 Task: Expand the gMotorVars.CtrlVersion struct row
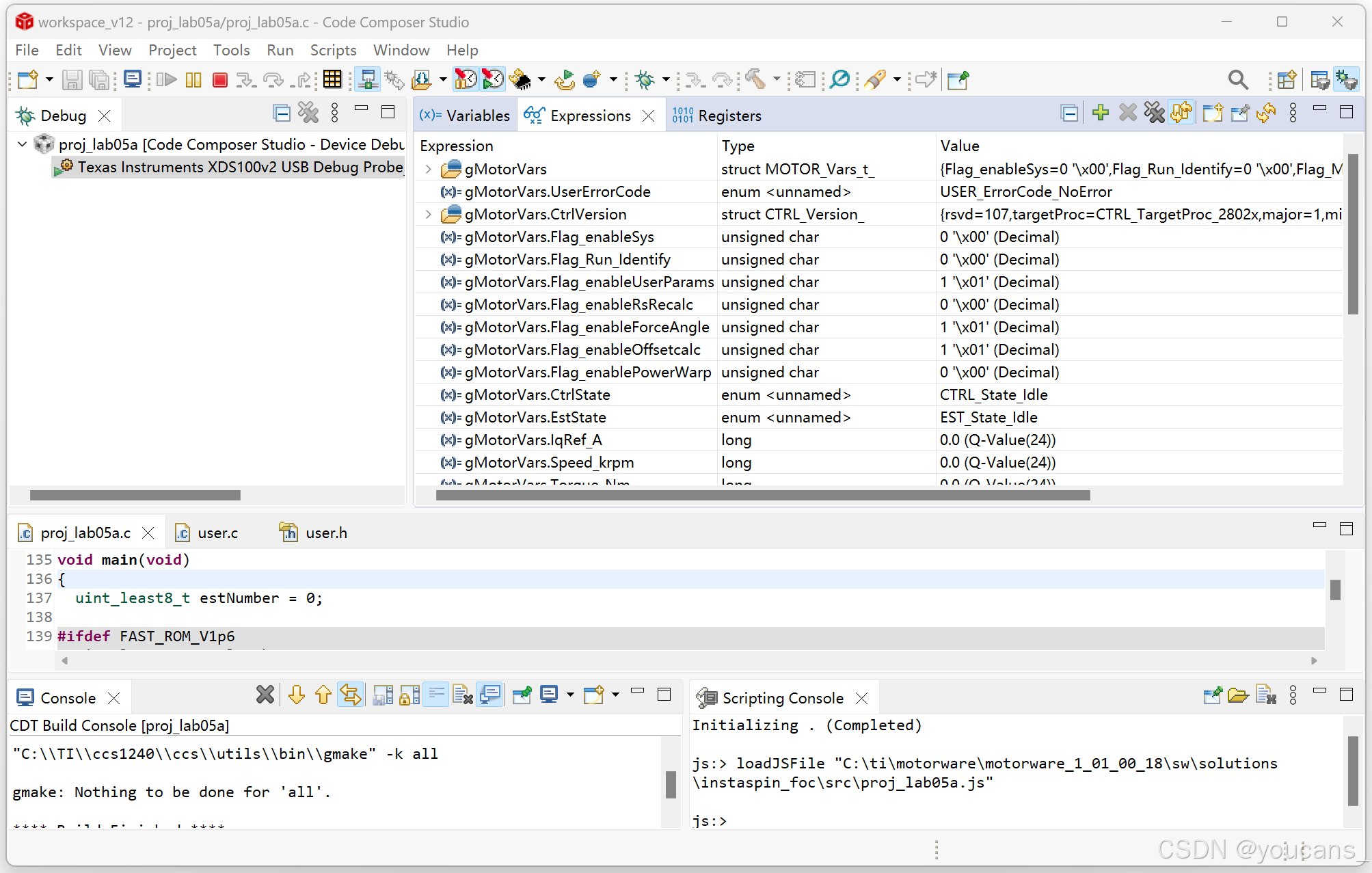click(429, 214)
